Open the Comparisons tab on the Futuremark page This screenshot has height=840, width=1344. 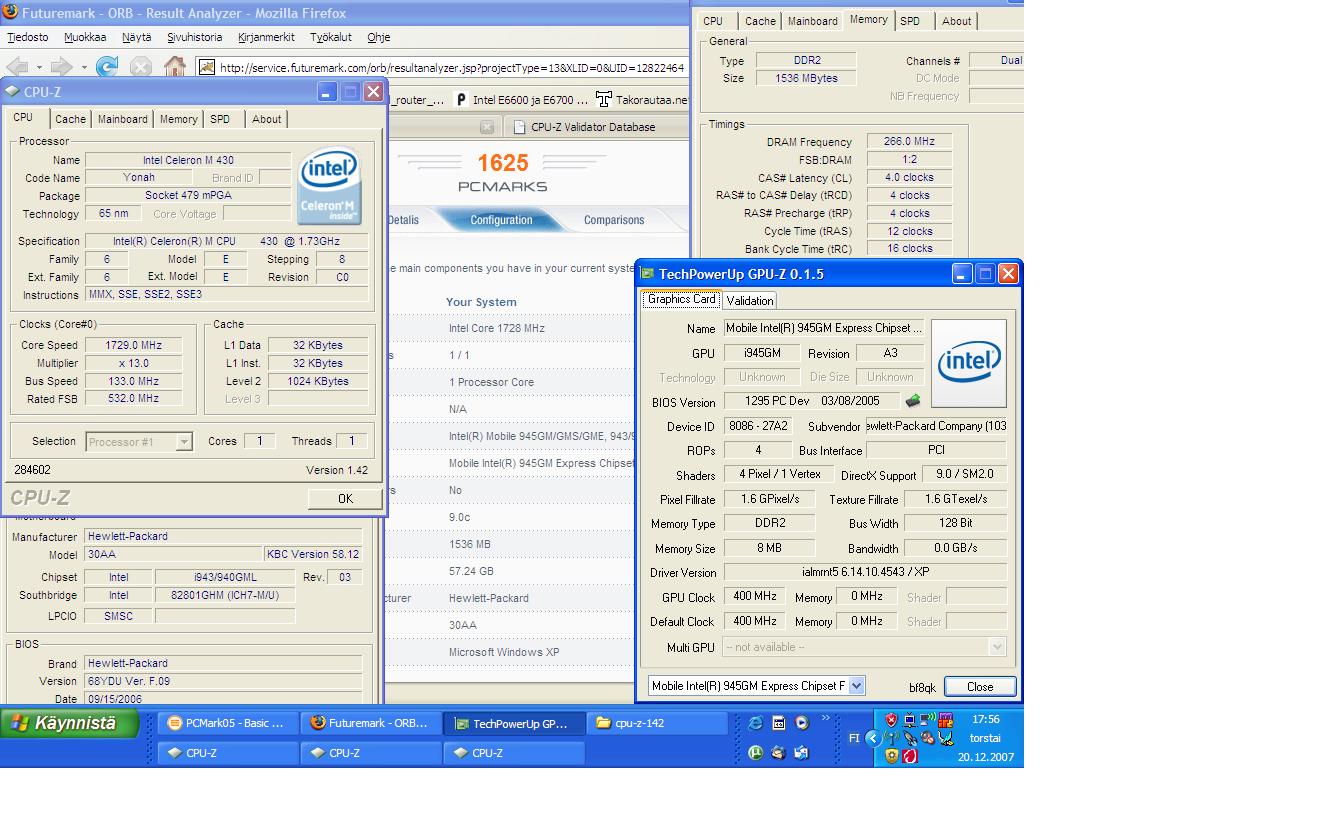(614, 220)
